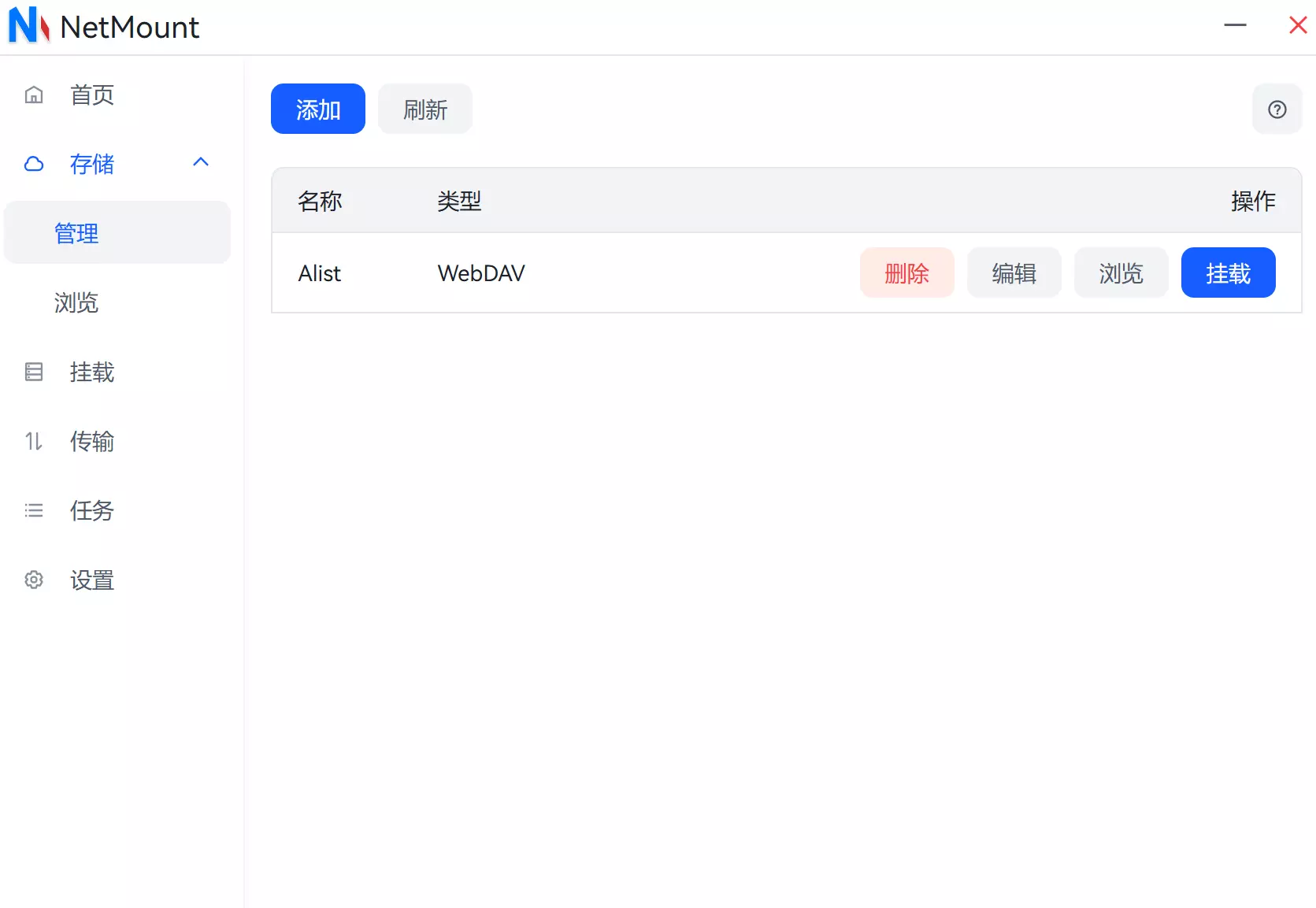1316x908 pixels.
Task: Go to 浏览 in the sidebar
Action: pos(76,303)
